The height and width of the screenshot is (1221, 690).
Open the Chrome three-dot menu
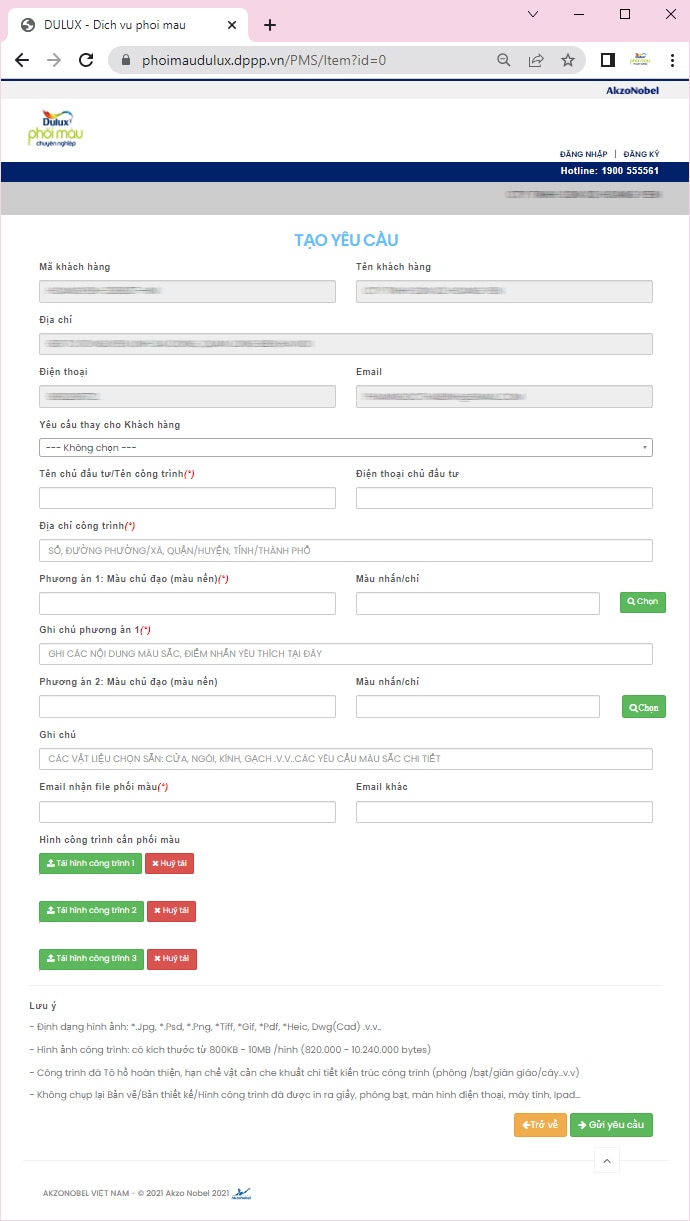tap(671, 60)
